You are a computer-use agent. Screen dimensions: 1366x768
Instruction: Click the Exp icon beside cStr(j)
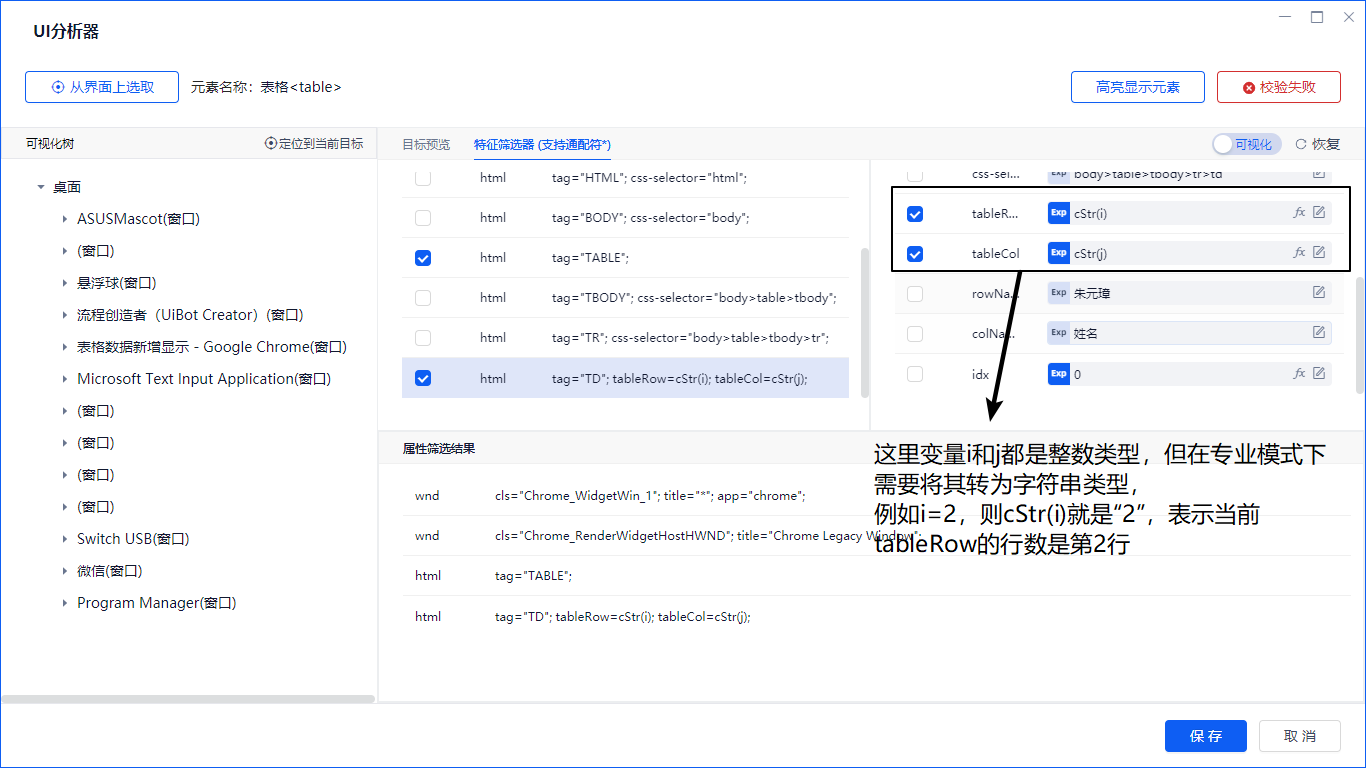(1059, 253)
